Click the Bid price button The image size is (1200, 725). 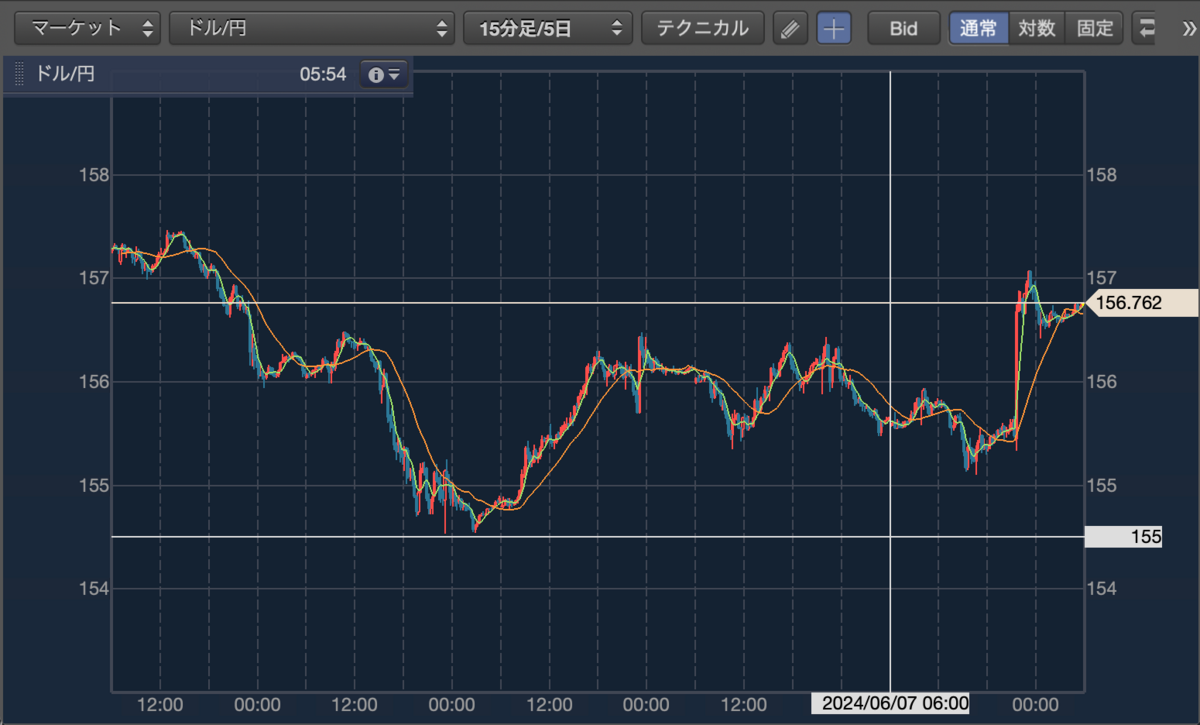[x=904, y=28]
